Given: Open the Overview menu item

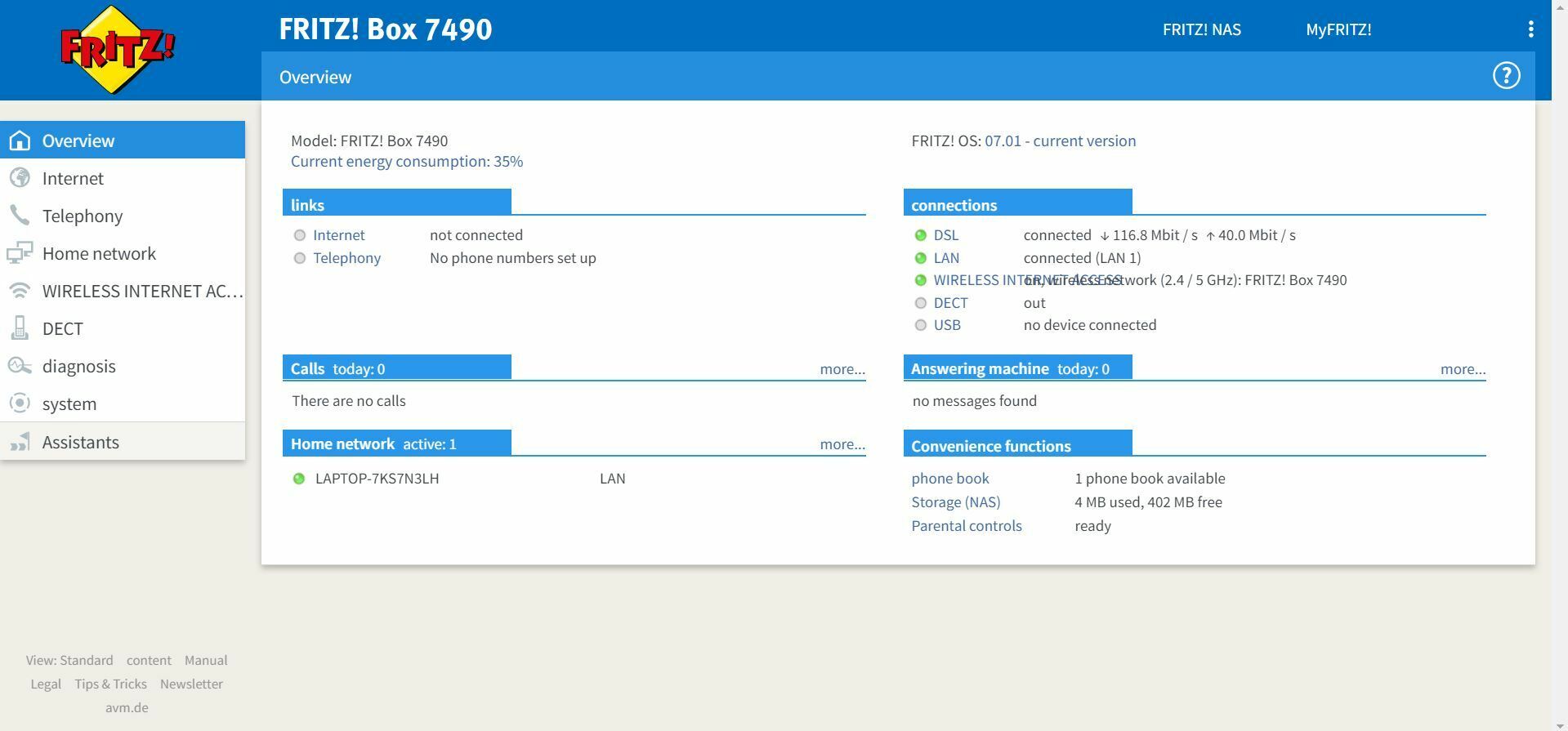Looking at the screenshot, I should pos(123,140).
